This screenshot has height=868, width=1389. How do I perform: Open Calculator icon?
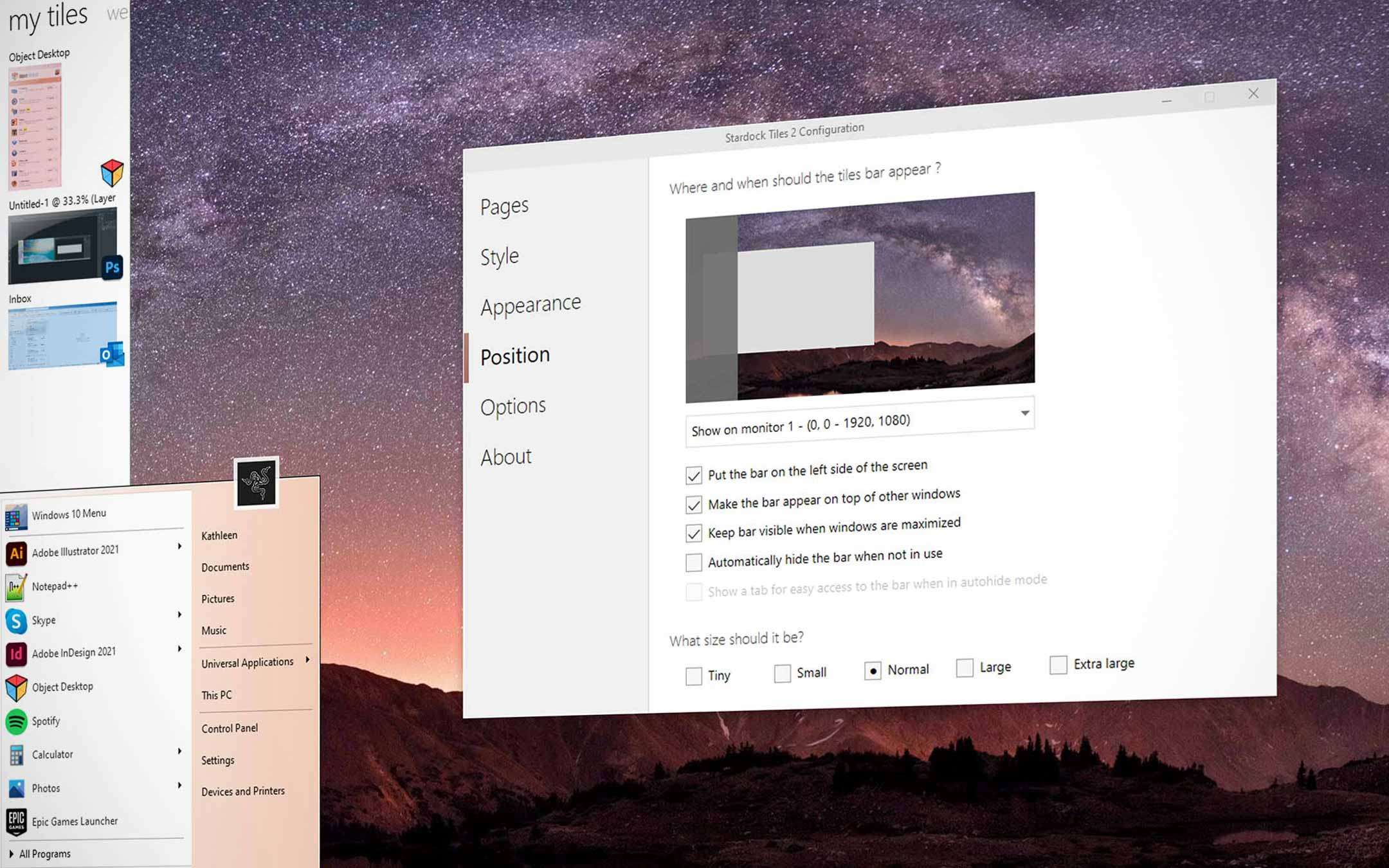[16, 755]
